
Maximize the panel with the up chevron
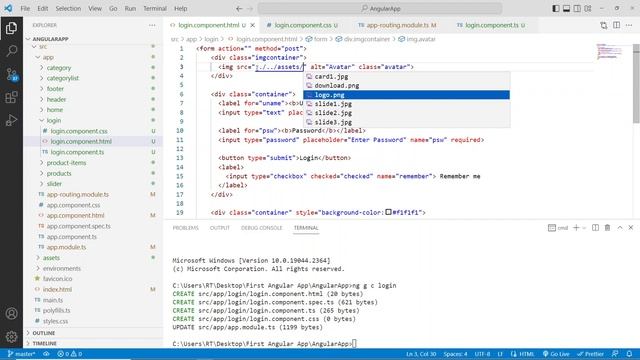[620, 228]
